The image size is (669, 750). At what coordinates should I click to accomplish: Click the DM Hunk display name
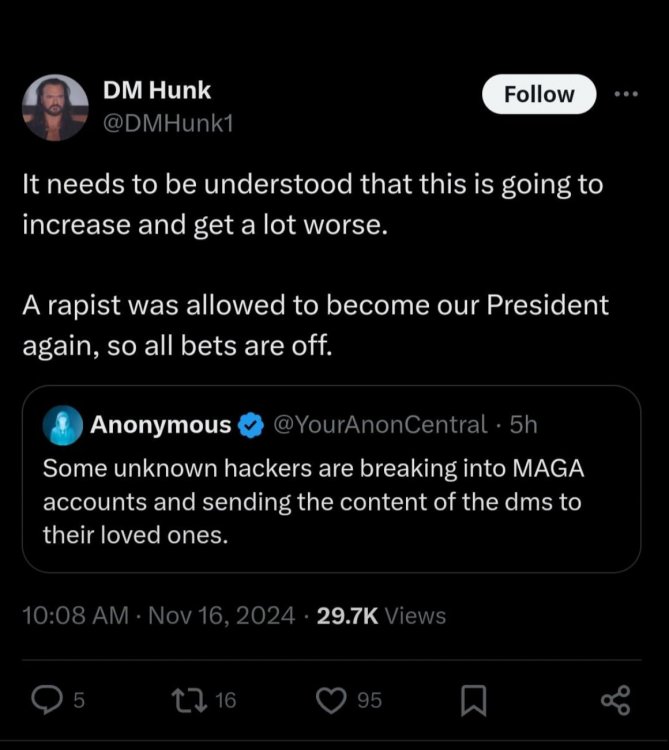pyautogui.click(x=157, y=90)
